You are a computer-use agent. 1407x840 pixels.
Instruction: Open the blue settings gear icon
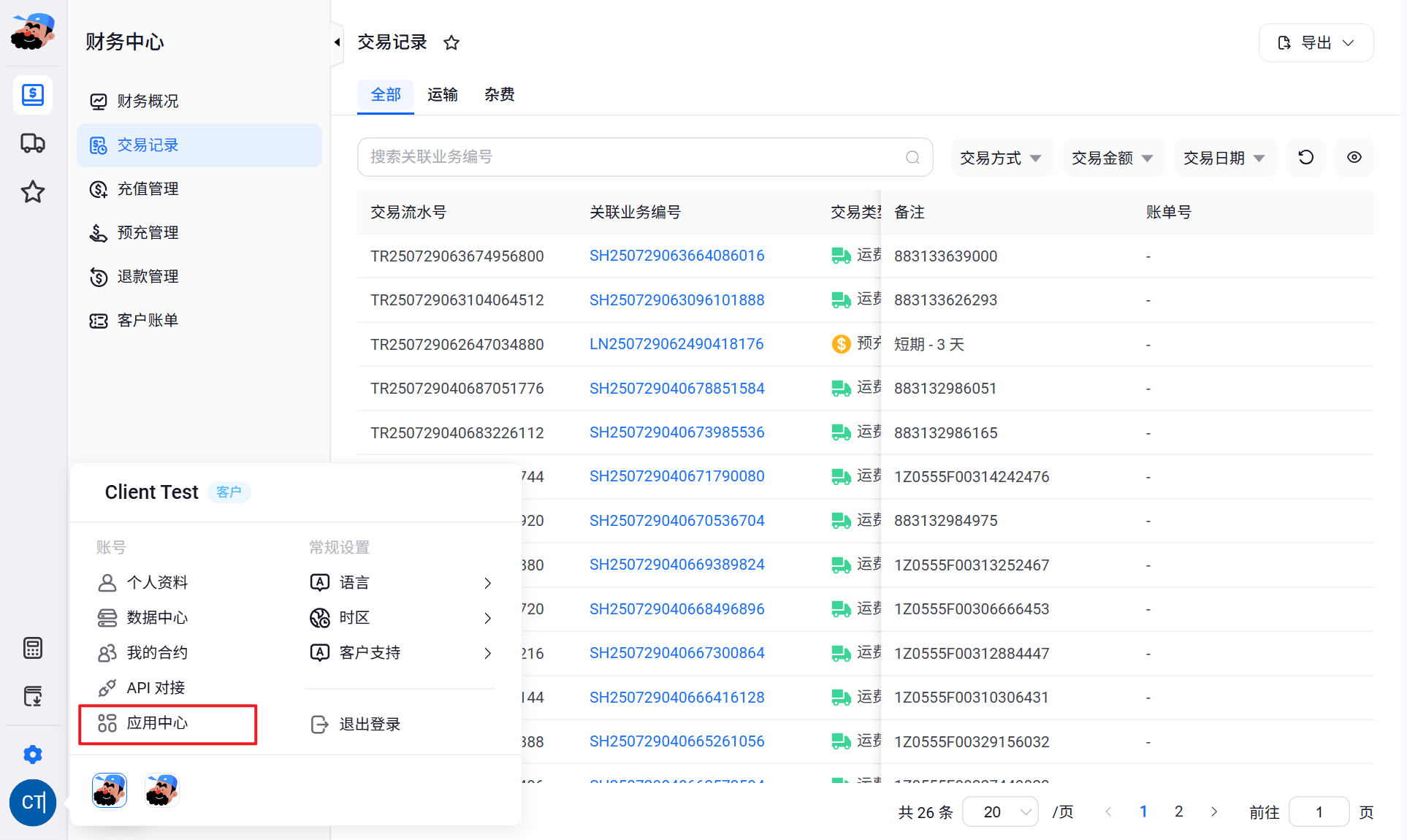(x=33, y=755)
